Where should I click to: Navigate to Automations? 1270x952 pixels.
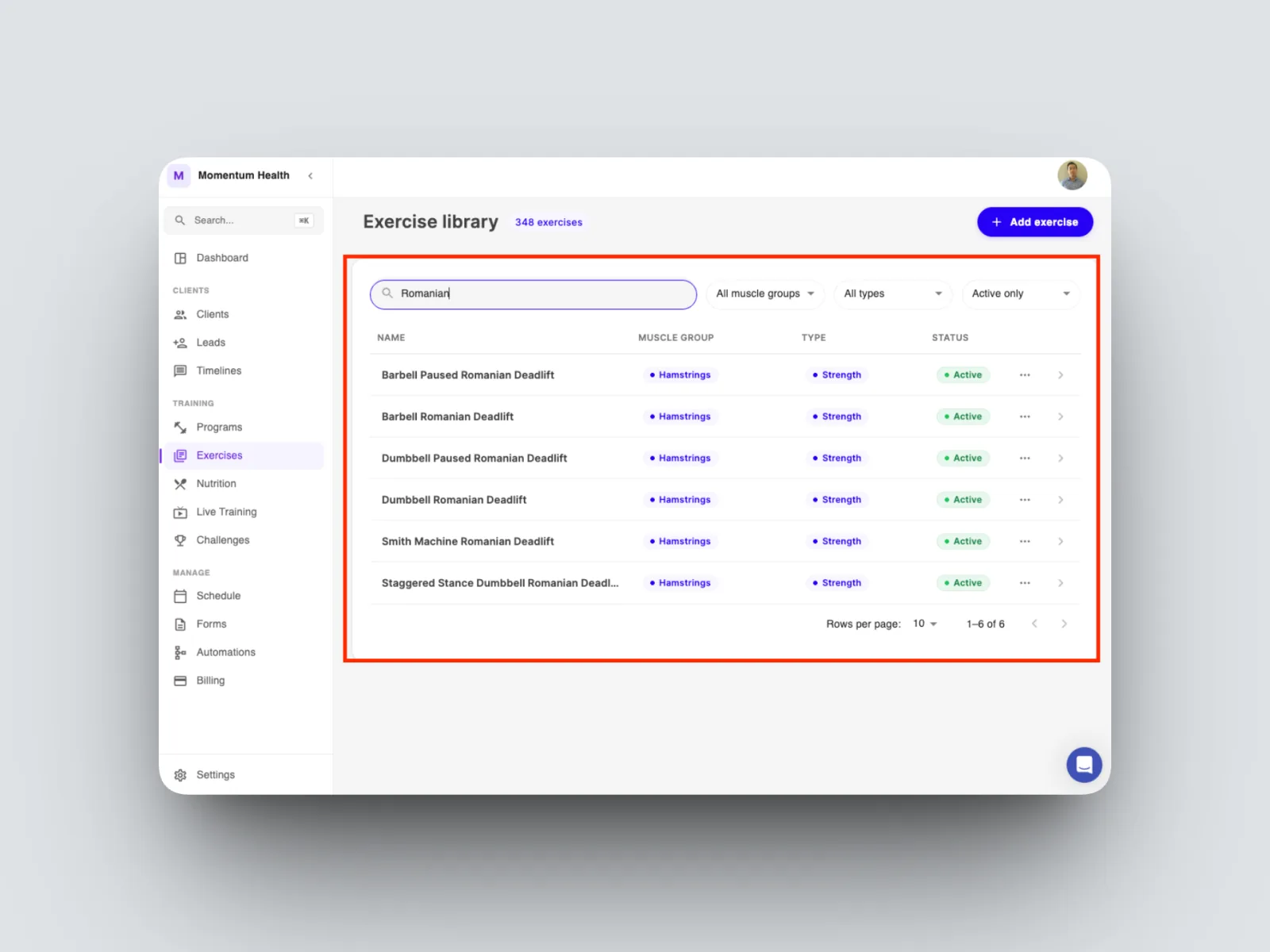pos(244,653)
